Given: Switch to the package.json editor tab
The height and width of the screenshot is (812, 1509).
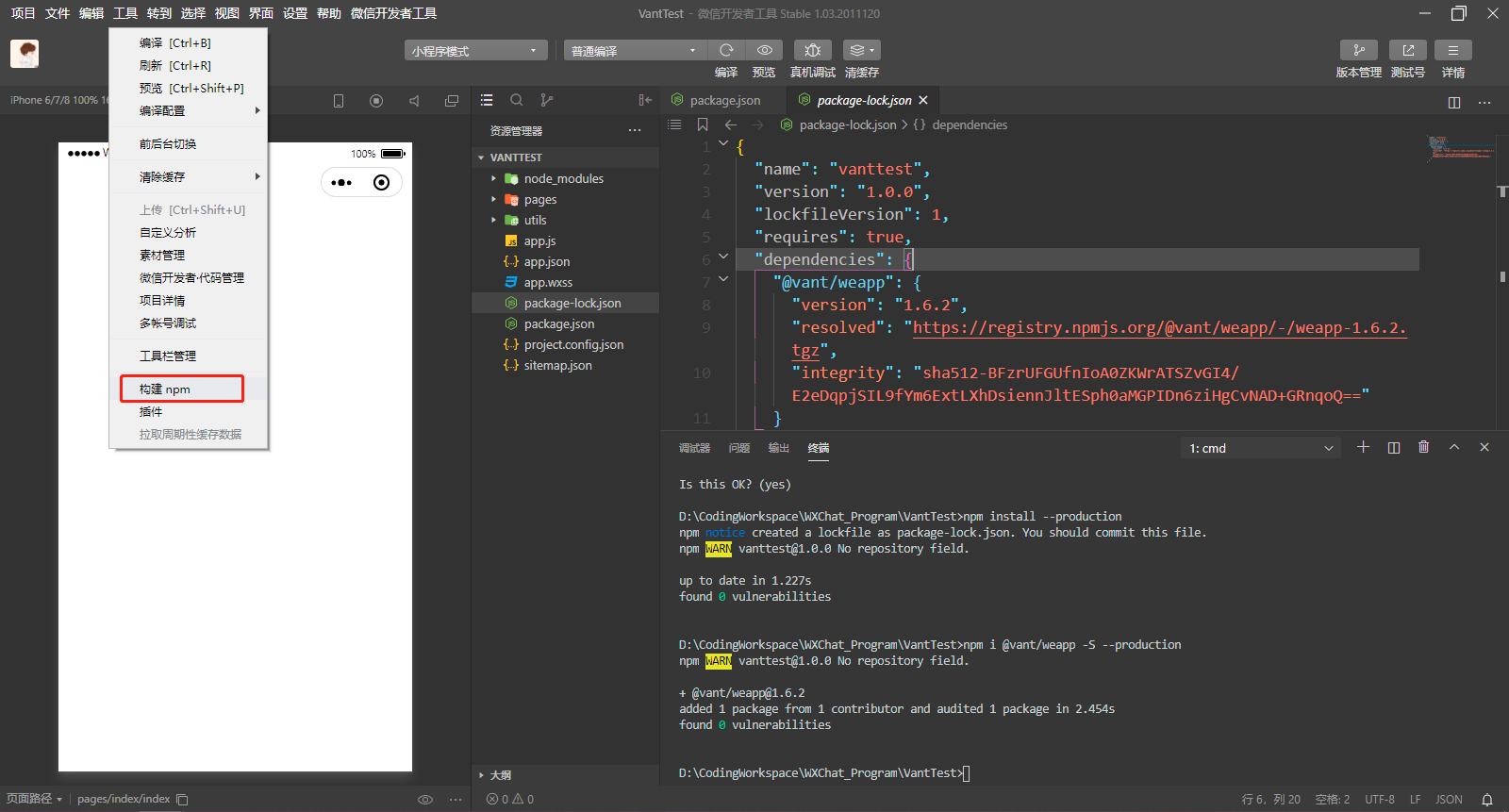Looking at the screenshot, I should point(723,100).
